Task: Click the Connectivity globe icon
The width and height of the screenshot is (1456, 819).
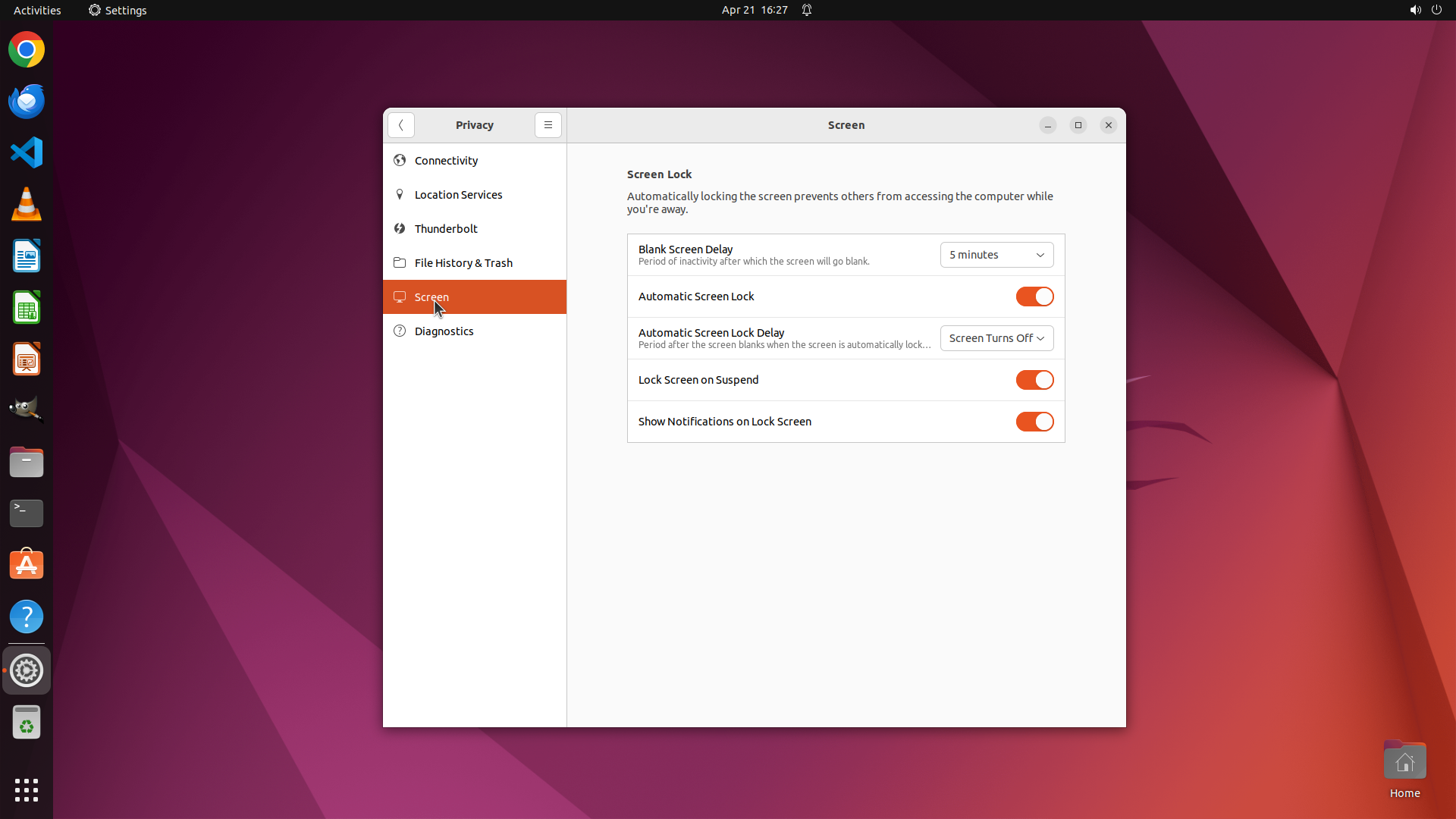Action: click(x=400, y=160)
